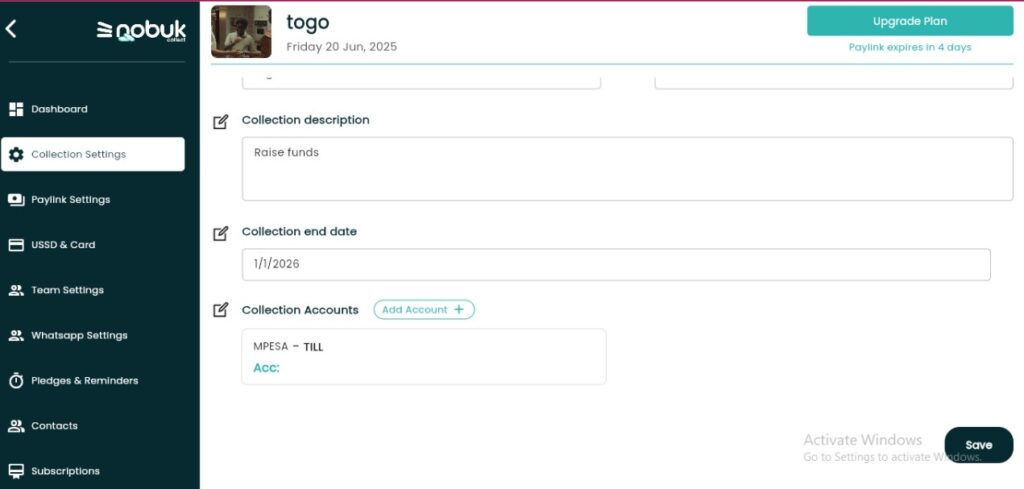Click the Subscriptions icon in sidebar
This screenshot has width=1024, height=489.
[x=16, y=471]
